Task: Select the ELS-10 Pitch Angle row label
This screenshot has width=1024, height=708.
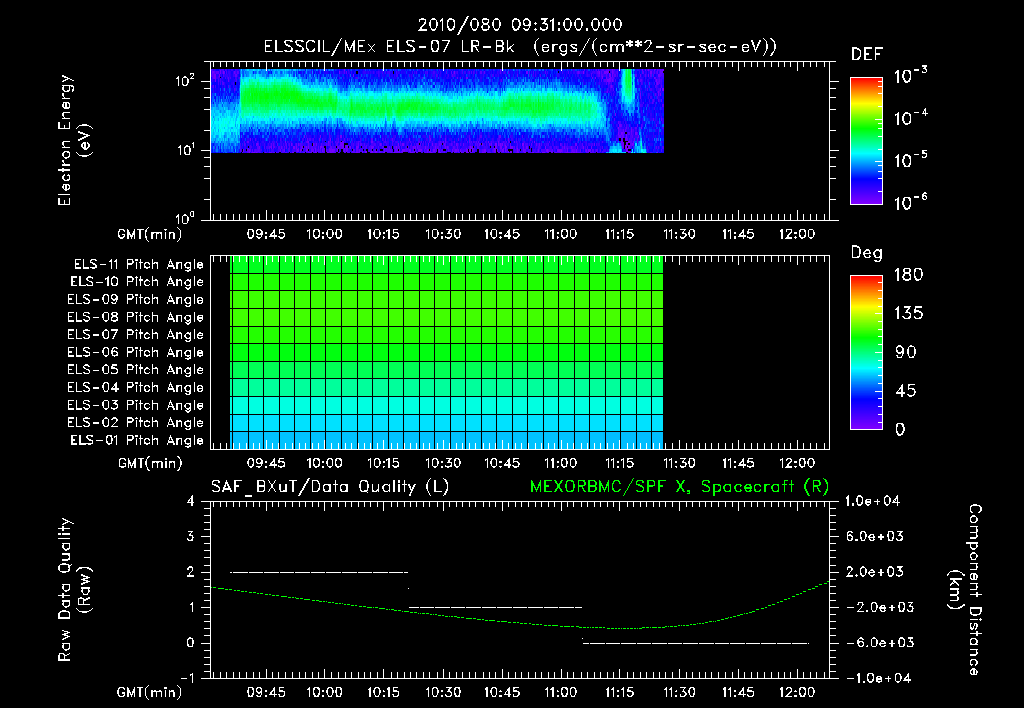Action: point(137,282)
